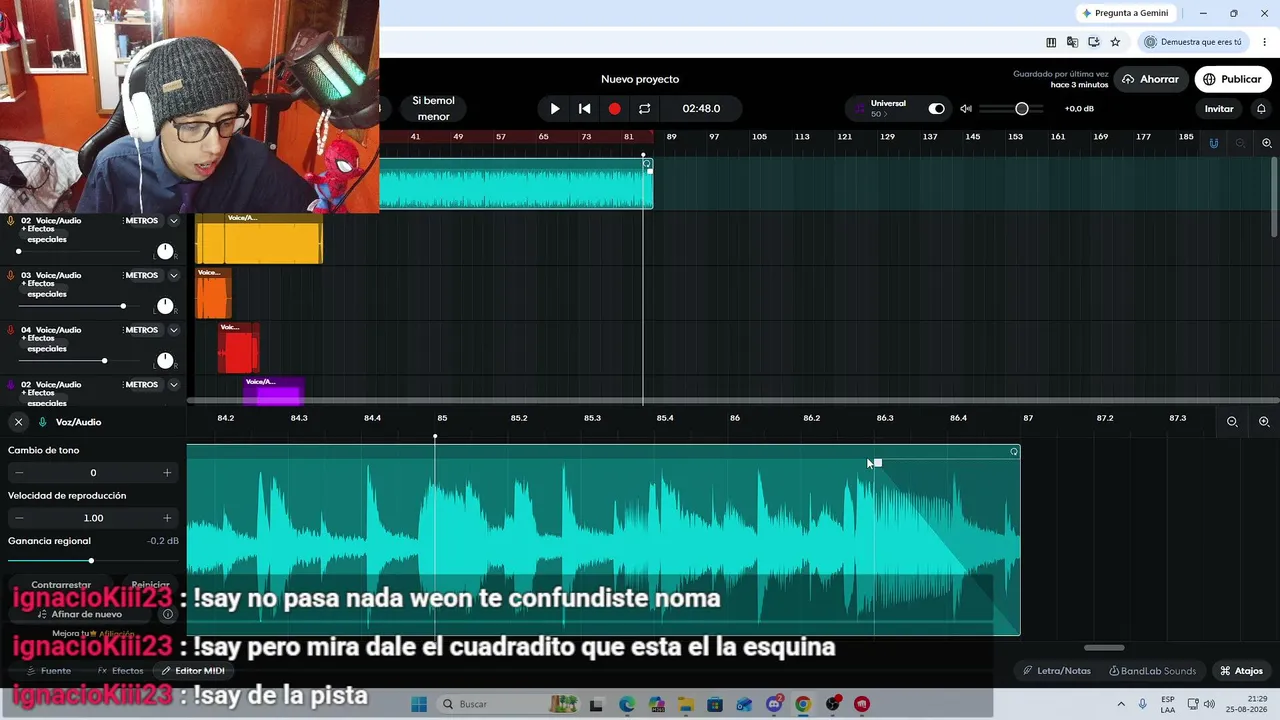The image size is (1280, 720).
Task: Open the Windows Start menu
Action: tap(419, 704)
